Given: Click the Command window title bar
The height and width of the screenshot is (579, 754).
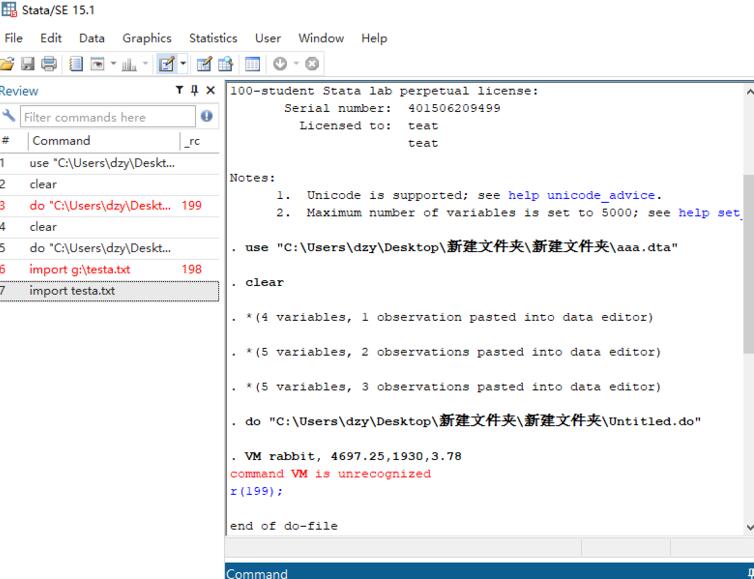Looking at the screenshot, I should click(489, 572).
